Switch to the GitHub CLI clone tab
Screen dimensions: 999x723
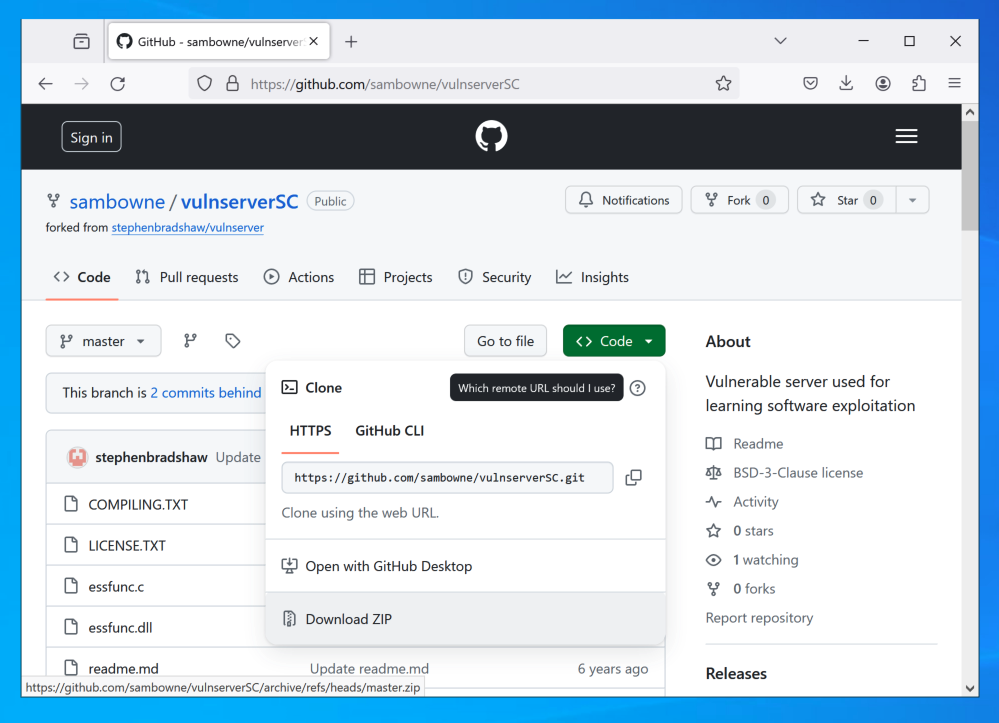click(x=389, y=431)
